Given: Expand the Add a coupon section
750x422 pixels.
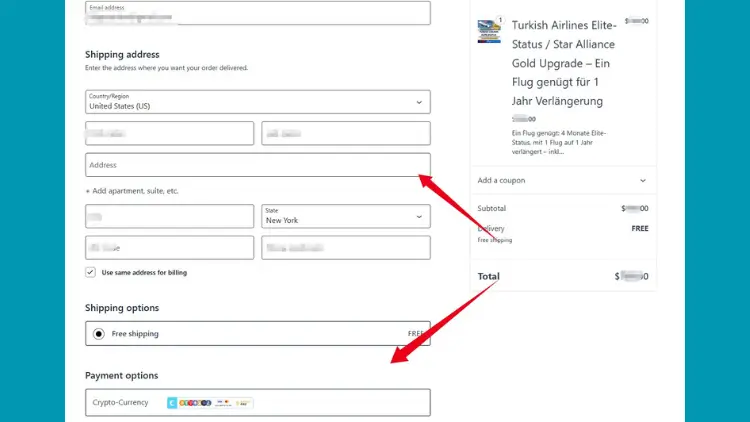Looking at the screenshot, I should [562, 181].
